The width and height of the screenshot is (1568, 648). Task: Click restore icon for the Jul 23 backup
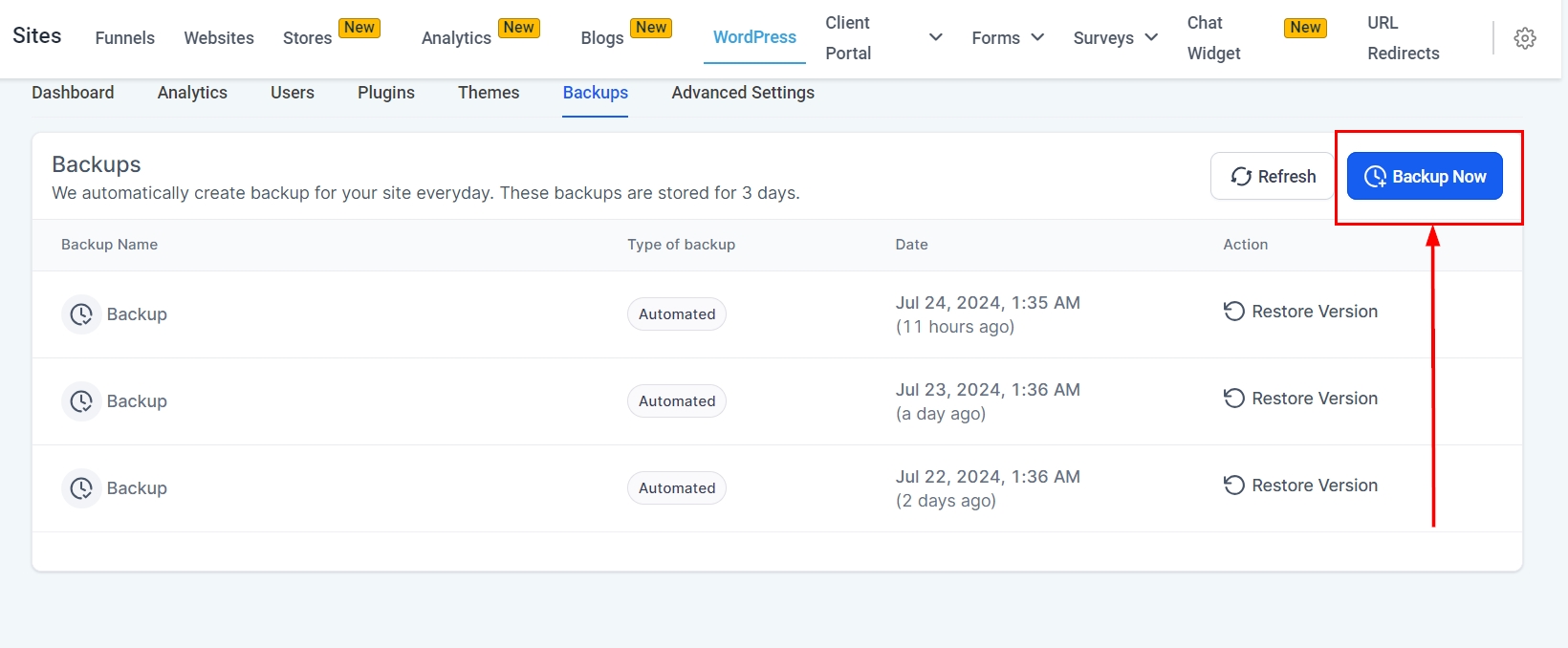click(x=1234, y=399)
